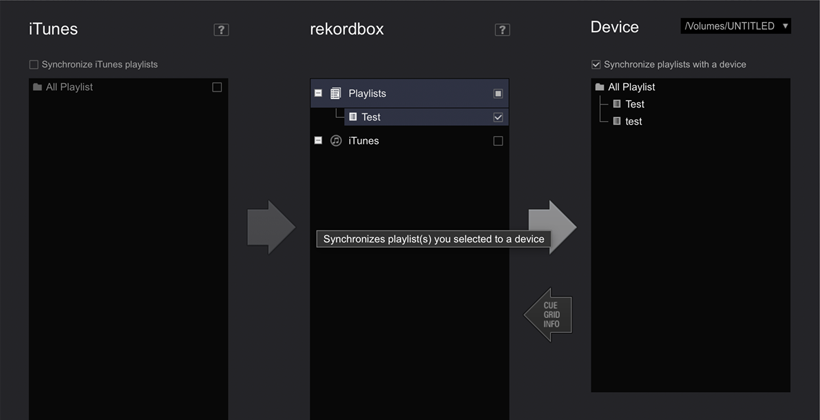Enable Synchronize iTunes playlists checkbox
The image size is (820, 420).
(34, 65)
